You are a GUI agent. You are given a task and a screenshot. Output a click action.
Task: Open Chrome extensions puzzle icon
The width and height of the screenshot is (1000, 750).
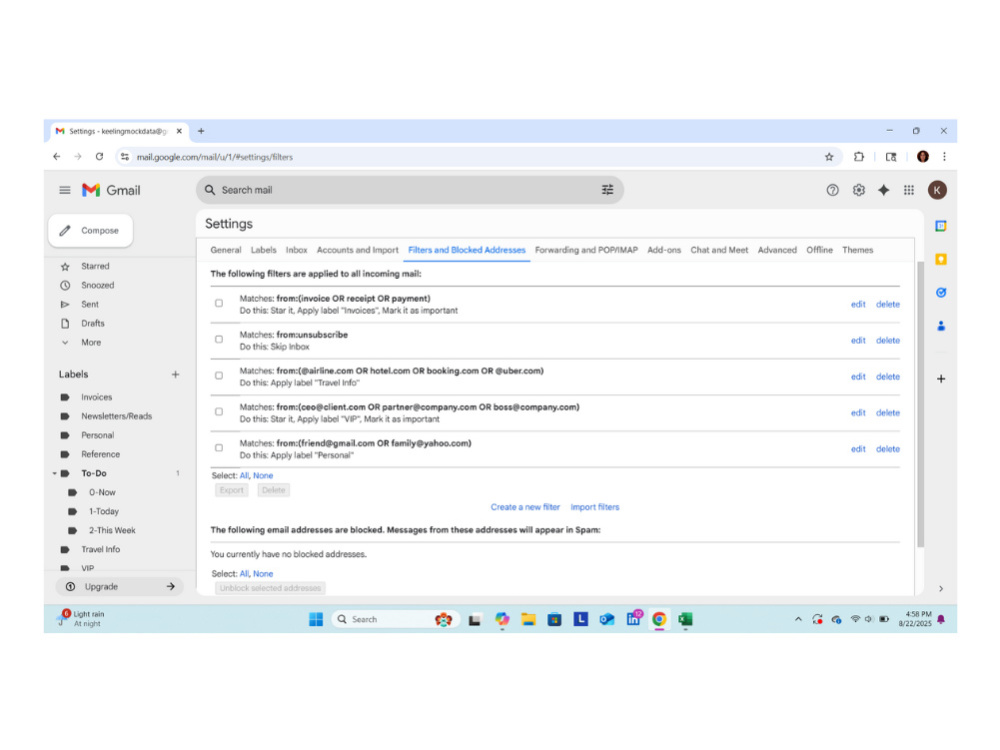(858, 157)
